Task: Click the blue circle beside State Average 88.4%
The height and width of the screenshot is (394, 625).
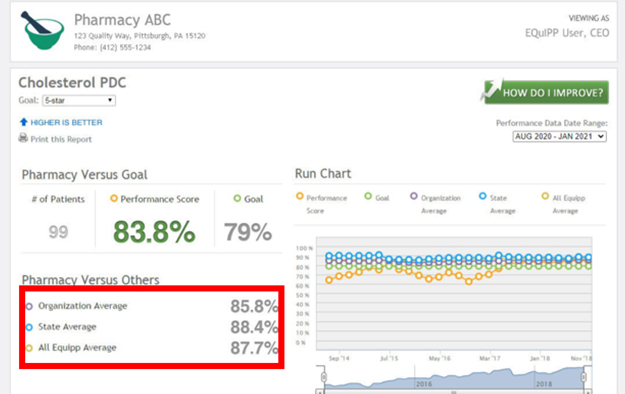Action: (29, 327)
